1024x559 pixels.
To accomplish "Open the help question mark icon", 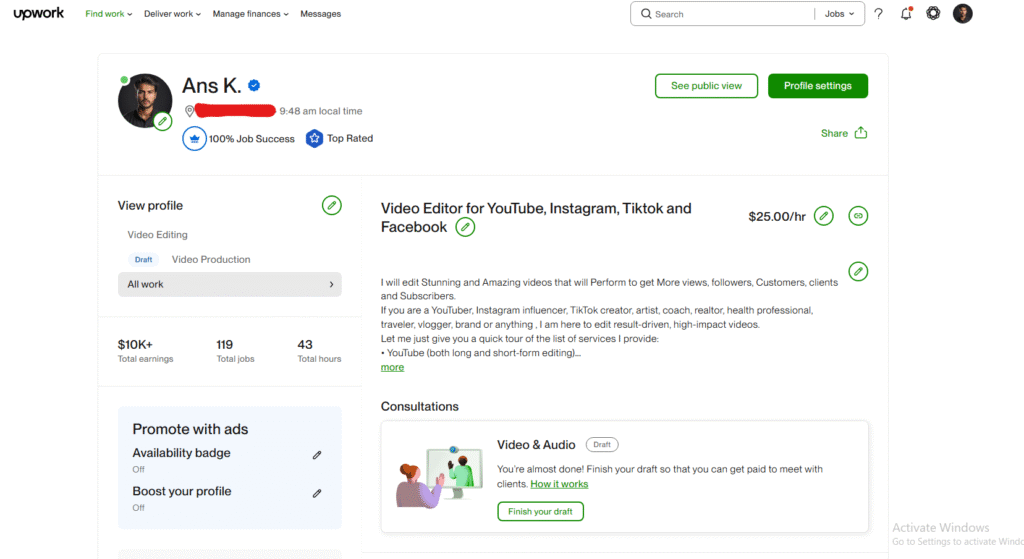I will [878, 14].
